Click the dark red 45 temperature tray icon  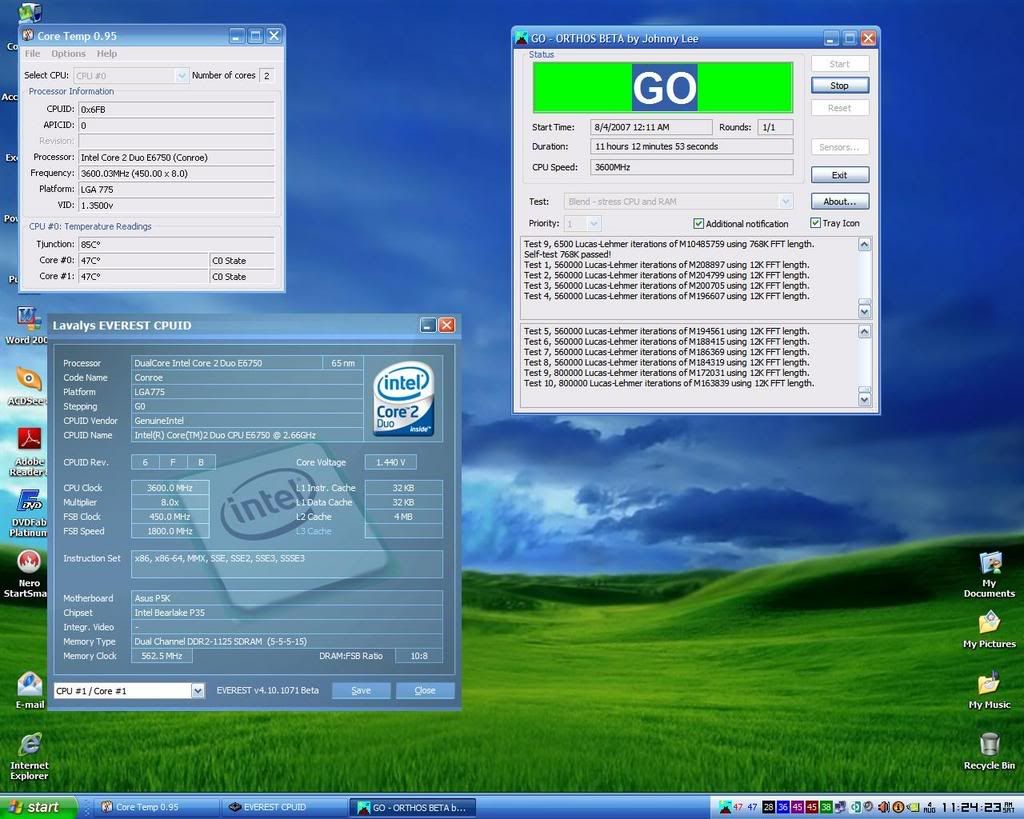pyautogui.click(x=812, y=807)
